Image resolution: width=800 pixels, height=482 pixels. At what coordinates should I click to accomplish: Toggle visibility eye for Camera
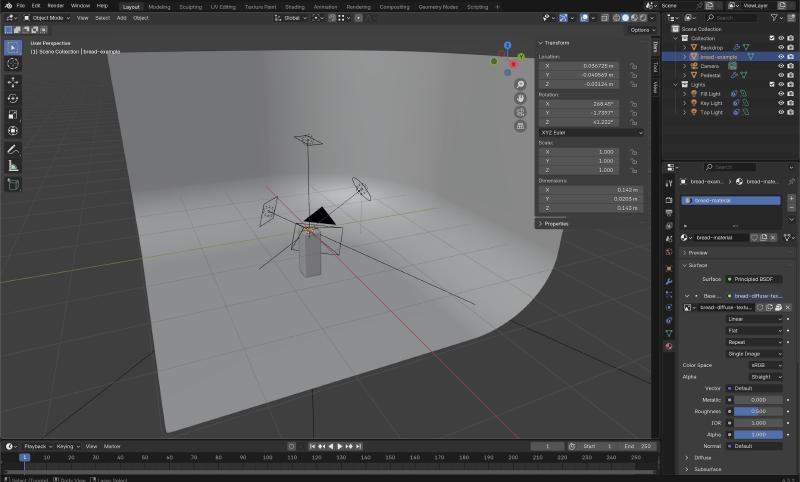(781, 66)
